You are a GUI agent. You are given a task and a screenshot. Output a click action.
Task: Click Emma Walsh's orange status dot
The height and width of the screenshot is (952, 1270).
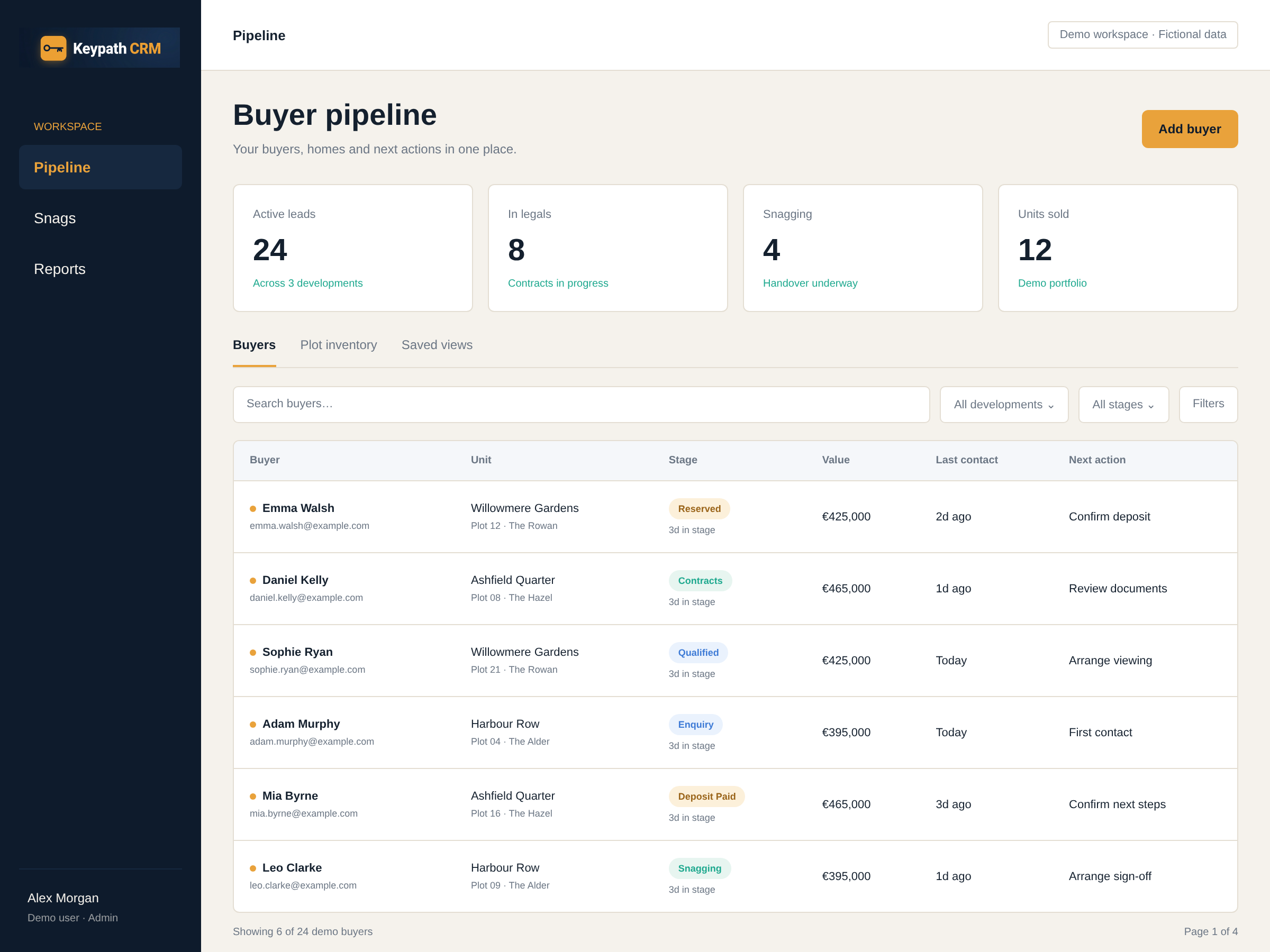(x=252, y=508)
